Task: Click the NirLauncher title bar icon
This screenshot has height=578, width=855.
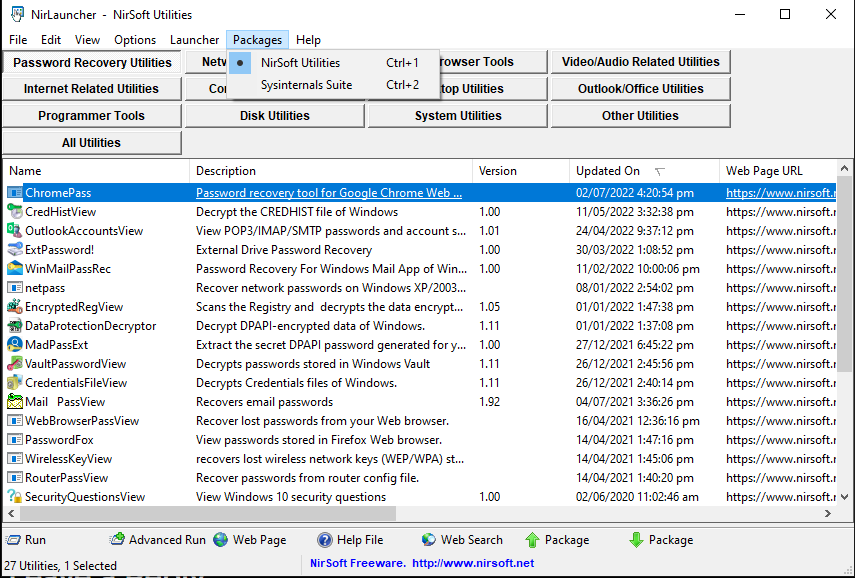Action: point(17,14)
